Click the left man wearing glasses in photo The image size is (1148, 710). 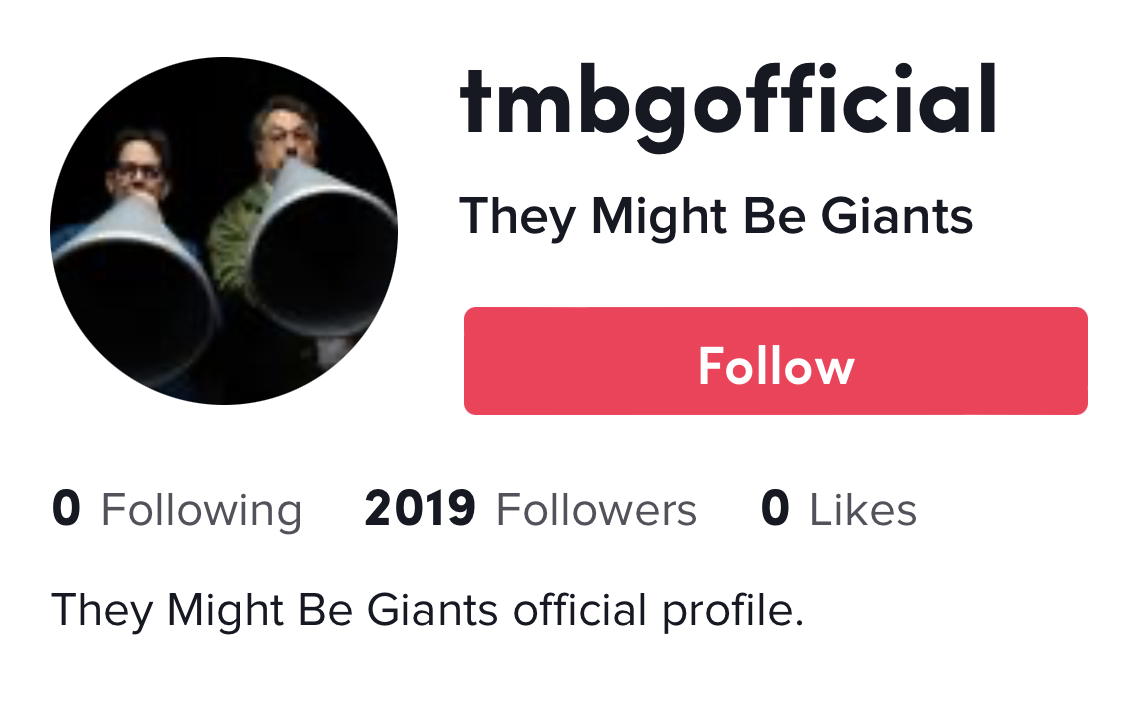(137, 165)
